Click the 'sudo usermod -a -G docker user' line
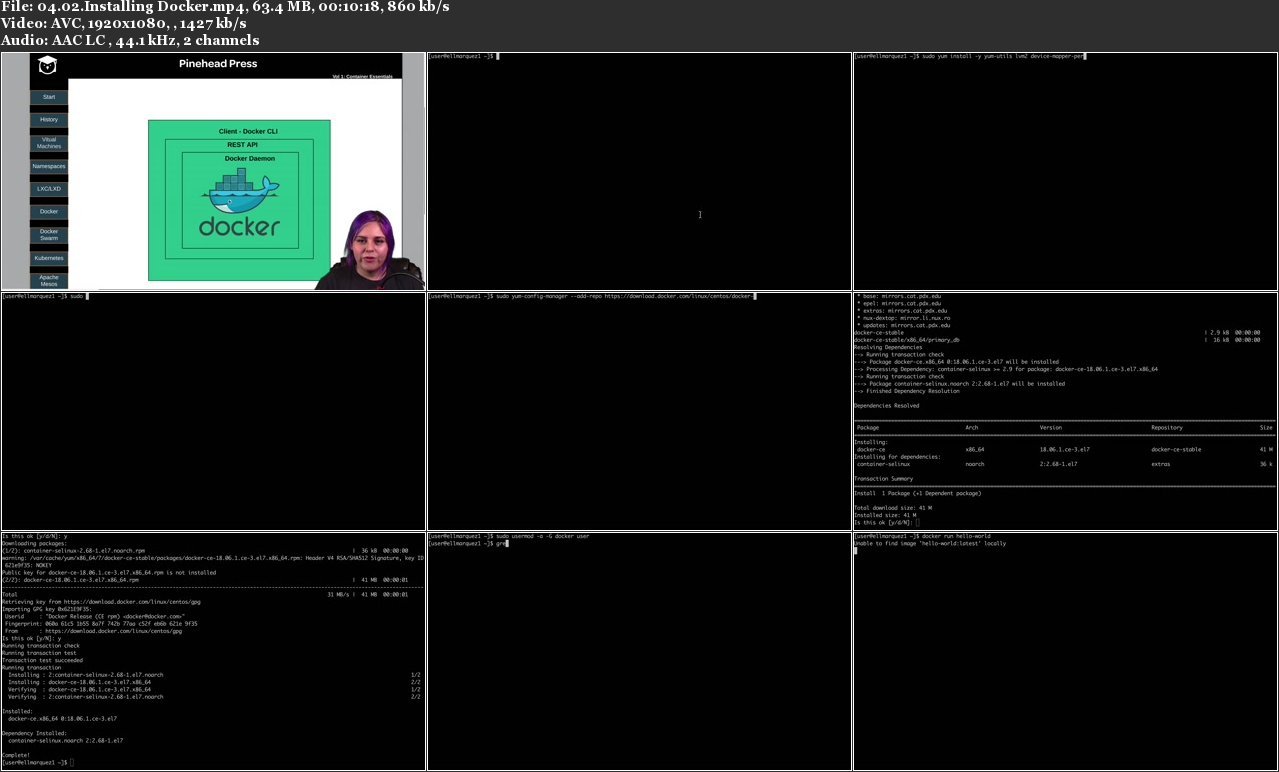This screenshot has height=772, width=1279. coord(508,536)
